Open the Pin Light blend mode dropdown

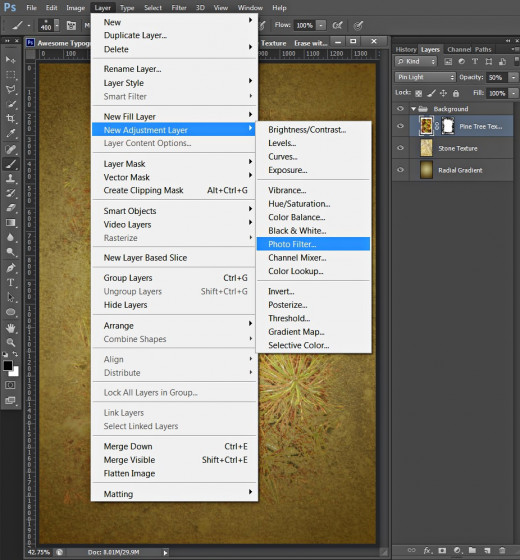[x=425, y=77]
